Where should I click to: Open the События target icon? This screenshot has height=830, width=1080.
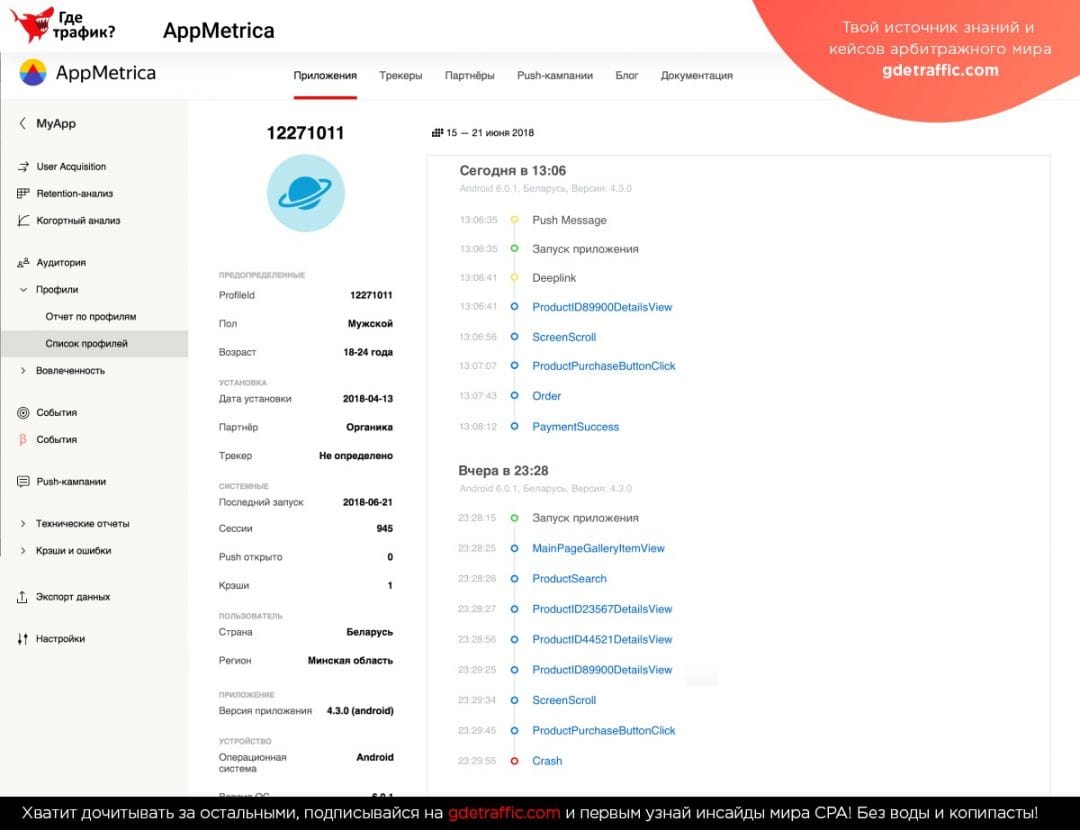coord(23,413)
